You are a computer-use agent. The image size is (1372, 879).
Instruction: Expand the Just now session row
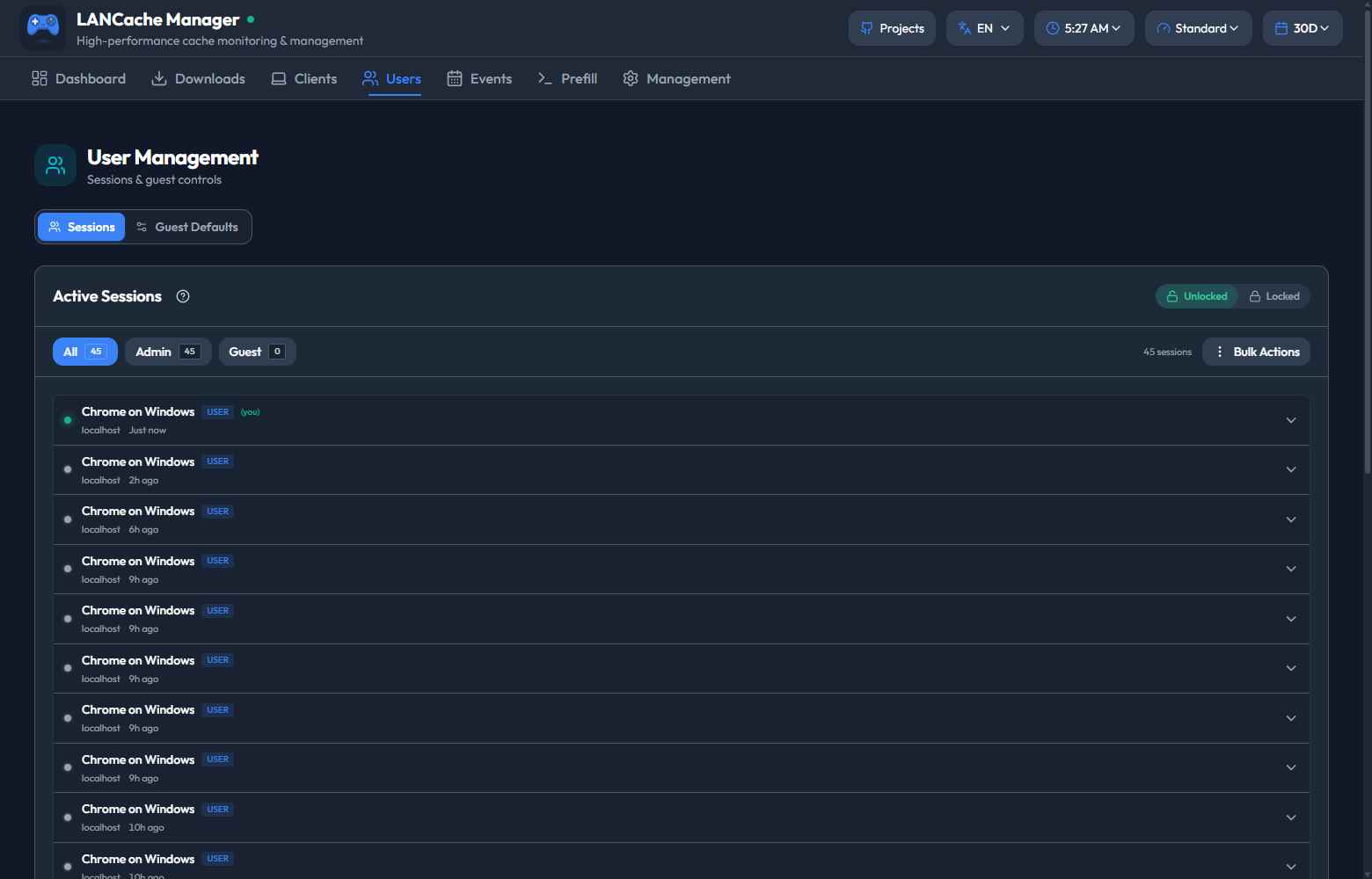1291,420
